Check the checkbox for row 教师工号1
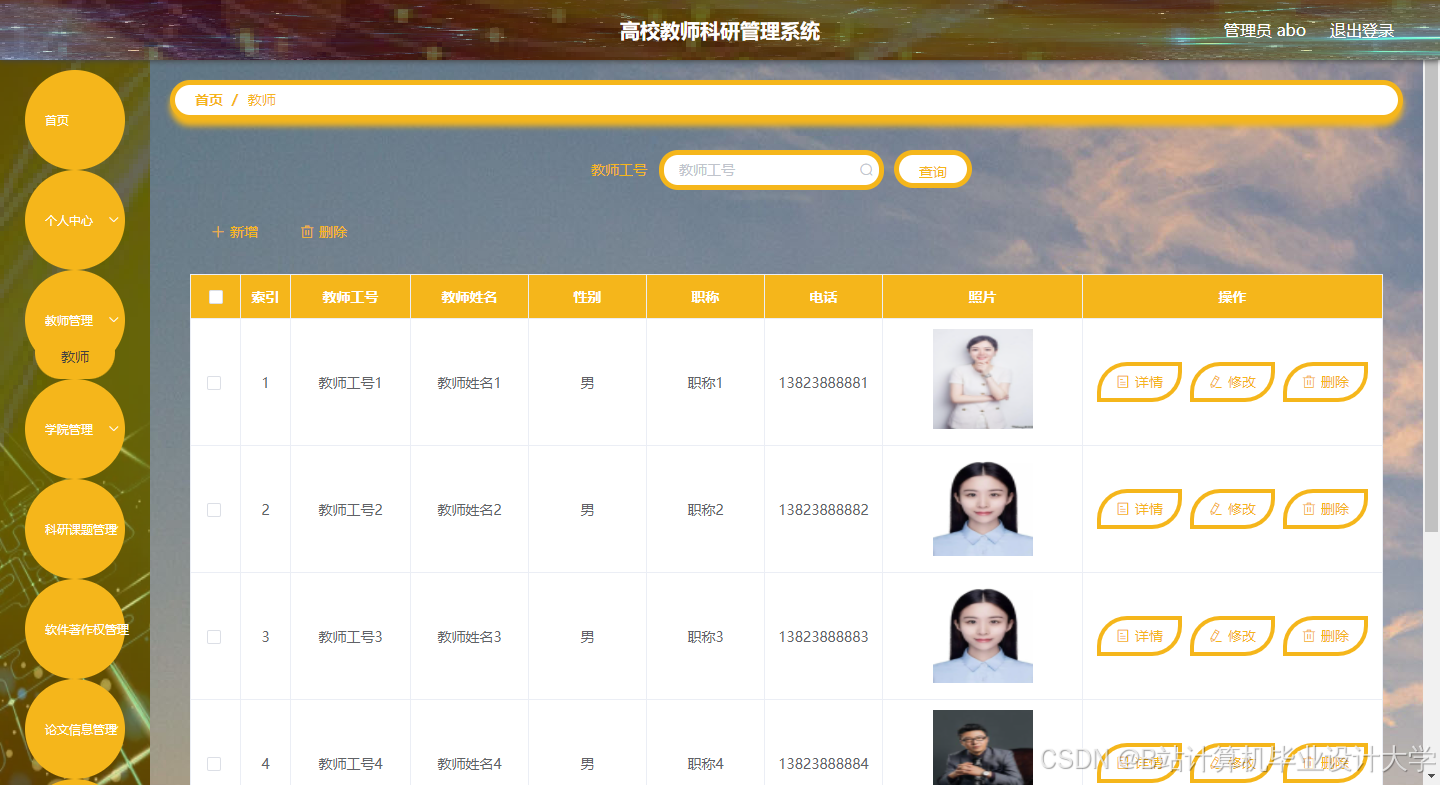The height and width of the screenshot is (785, 1440). [214, 383]
